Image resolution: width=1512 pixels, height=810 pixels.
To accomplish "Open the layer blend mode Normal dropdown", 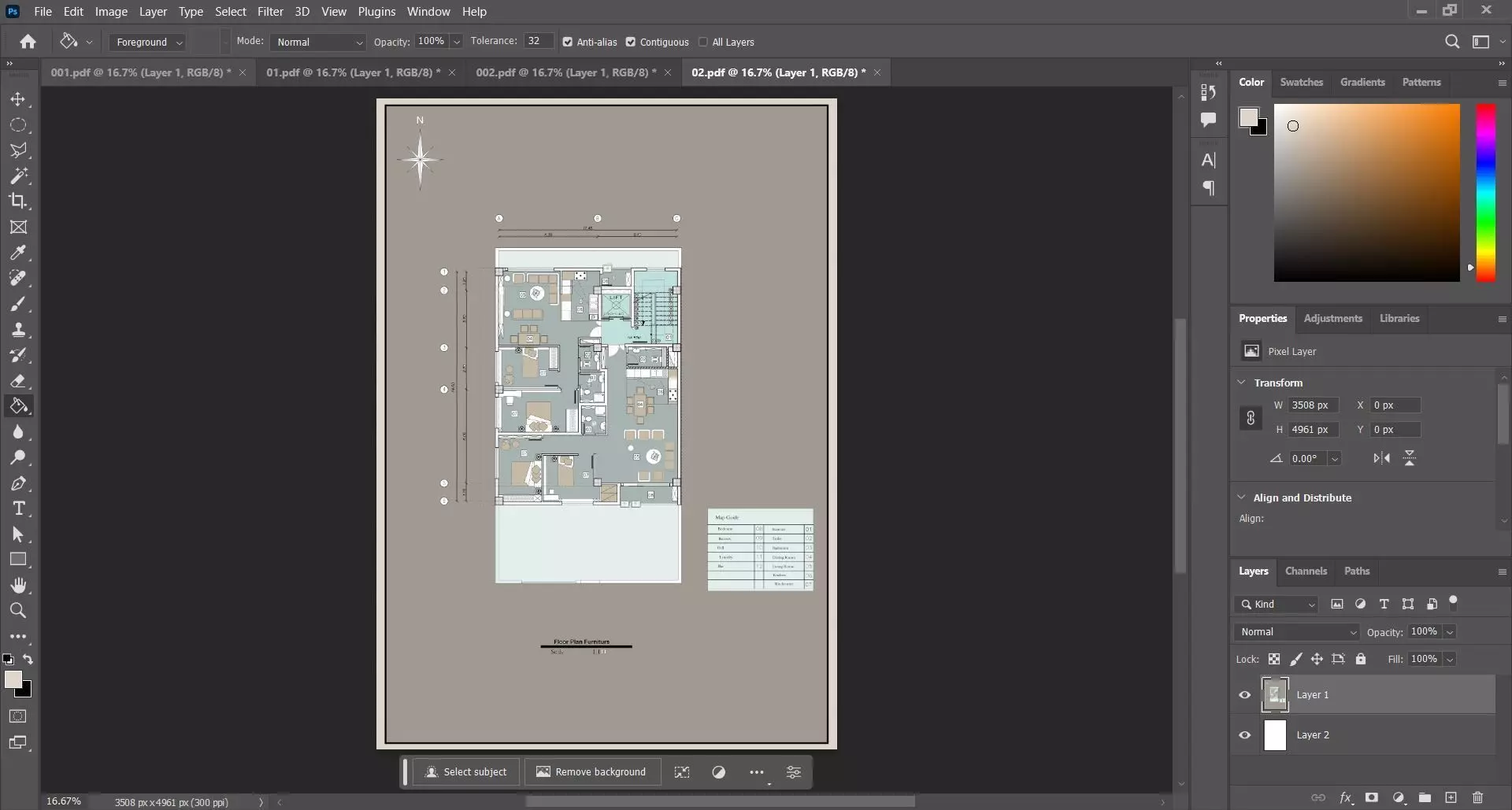I will tap(1297, 632).
